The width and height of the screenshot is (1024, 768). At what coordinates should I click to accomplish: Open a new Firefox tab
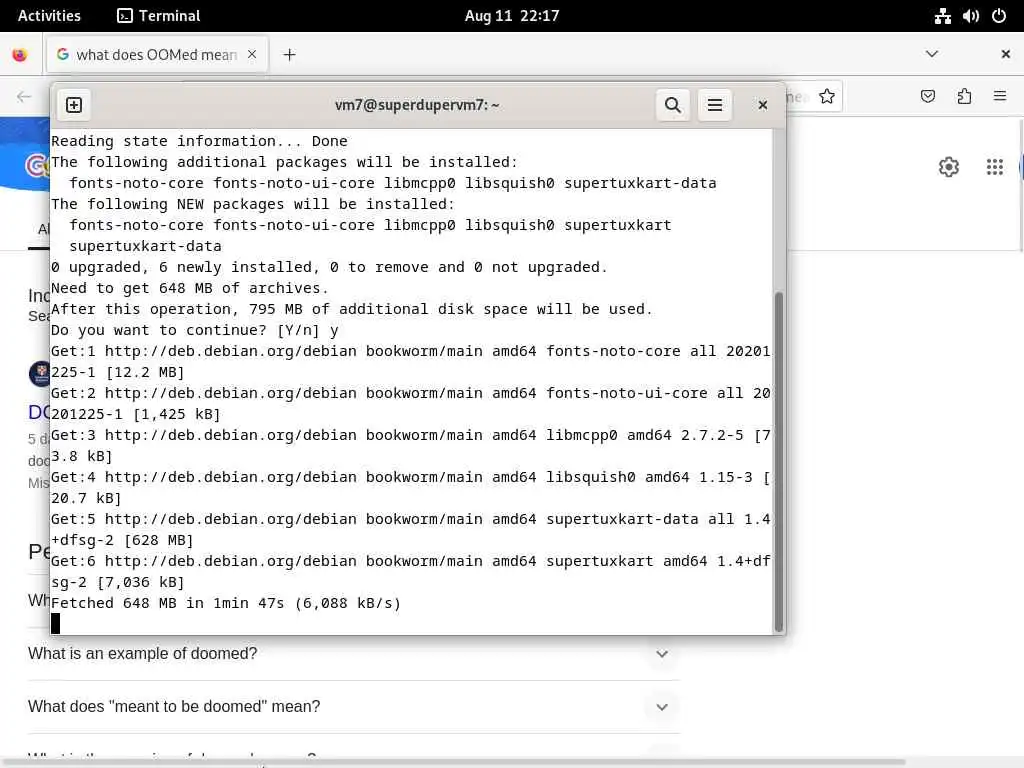click(289, 55)
